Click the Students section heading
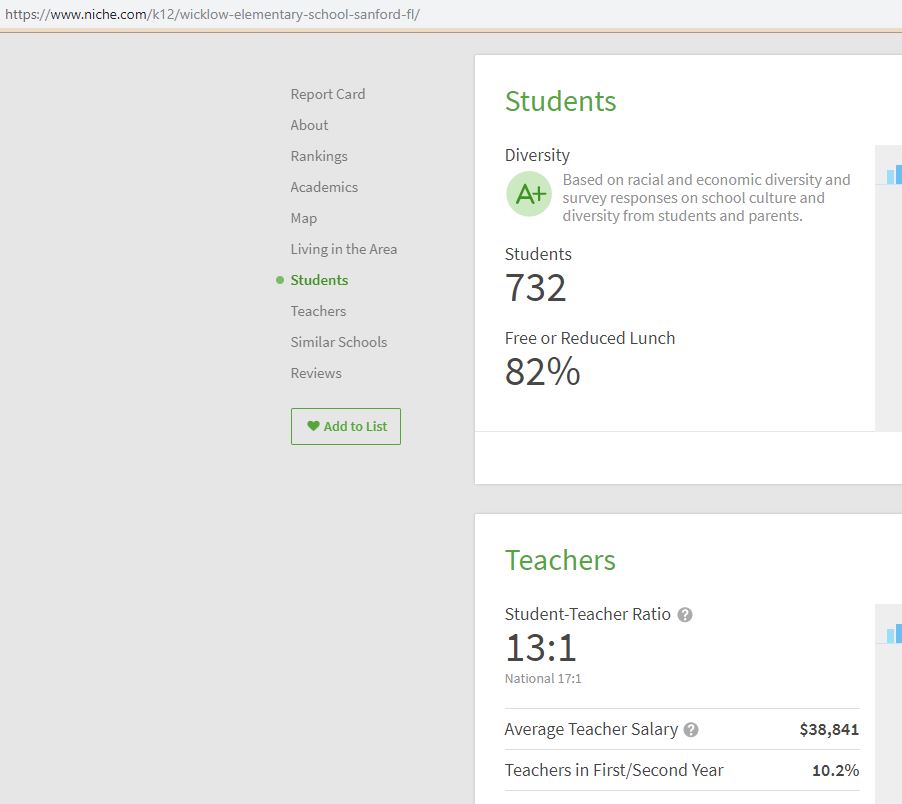Image resolution: width=902 pixels, height=804 pixels. pyautogui.click(x=560, y=101)
